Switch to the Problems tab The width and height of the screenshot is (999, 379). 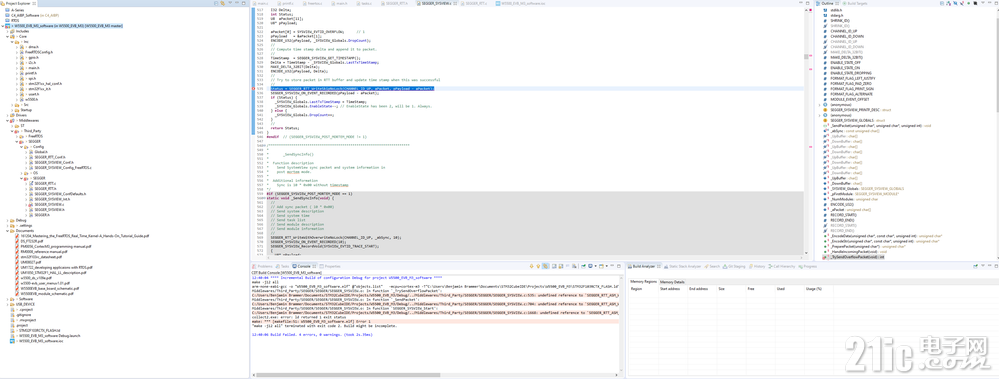[x=264, y=266]
